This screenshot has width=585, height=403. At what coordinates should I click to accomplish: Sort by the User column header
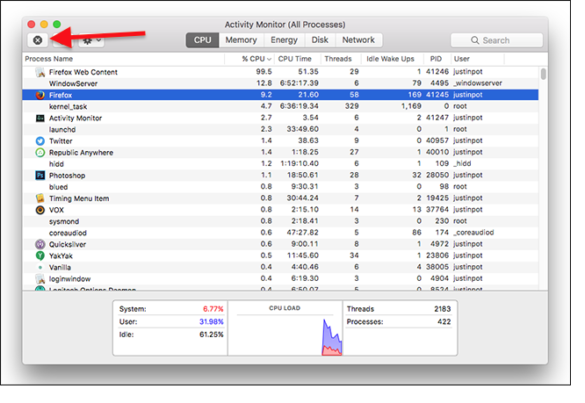click(x=478, y=59)
